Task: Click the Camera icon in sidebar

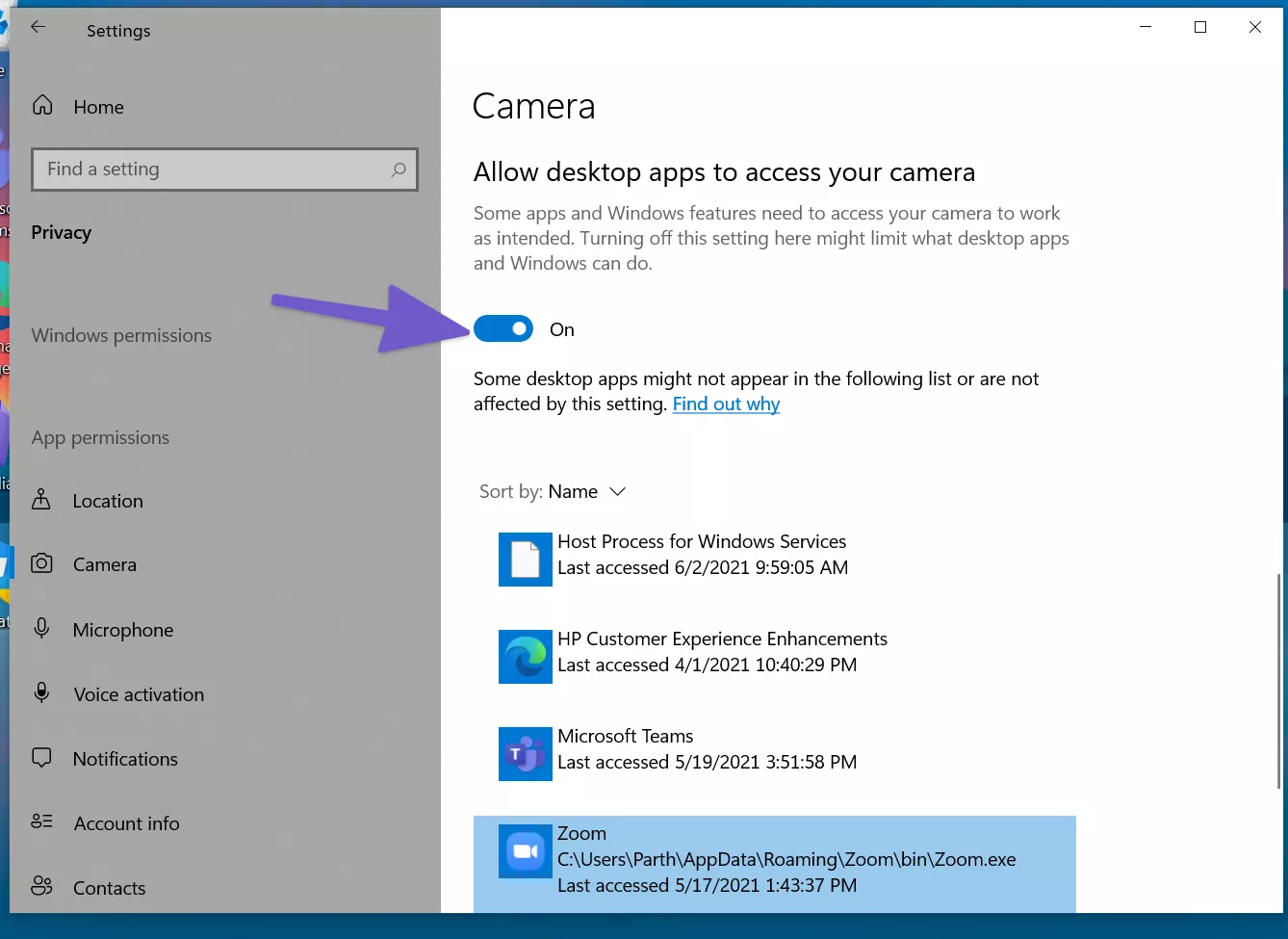Action: point(41,563)
